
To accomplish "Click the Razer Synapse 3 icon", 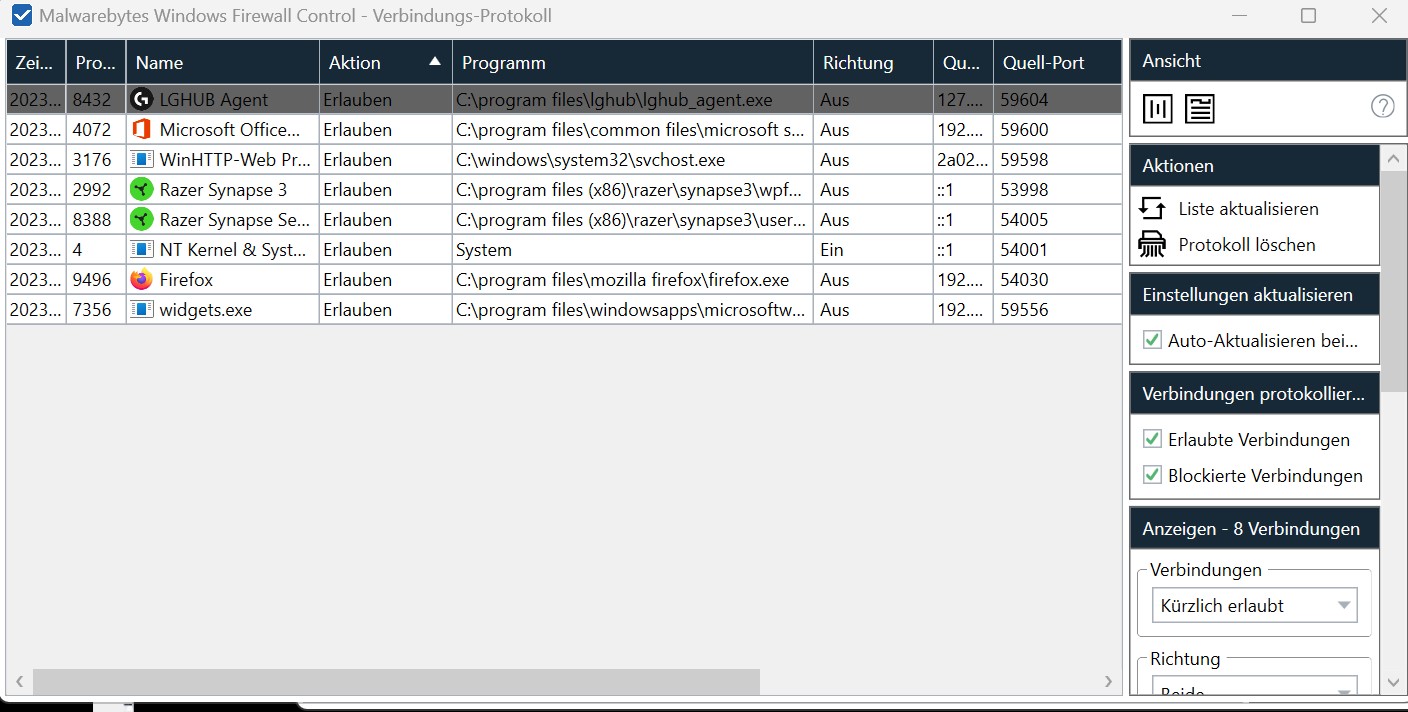I will (x=141, y=190).
